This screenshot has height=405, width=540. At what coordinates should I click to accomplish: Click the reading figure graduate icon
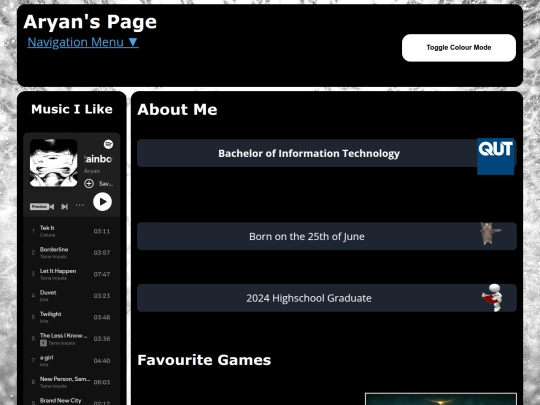tap(492, 298)
